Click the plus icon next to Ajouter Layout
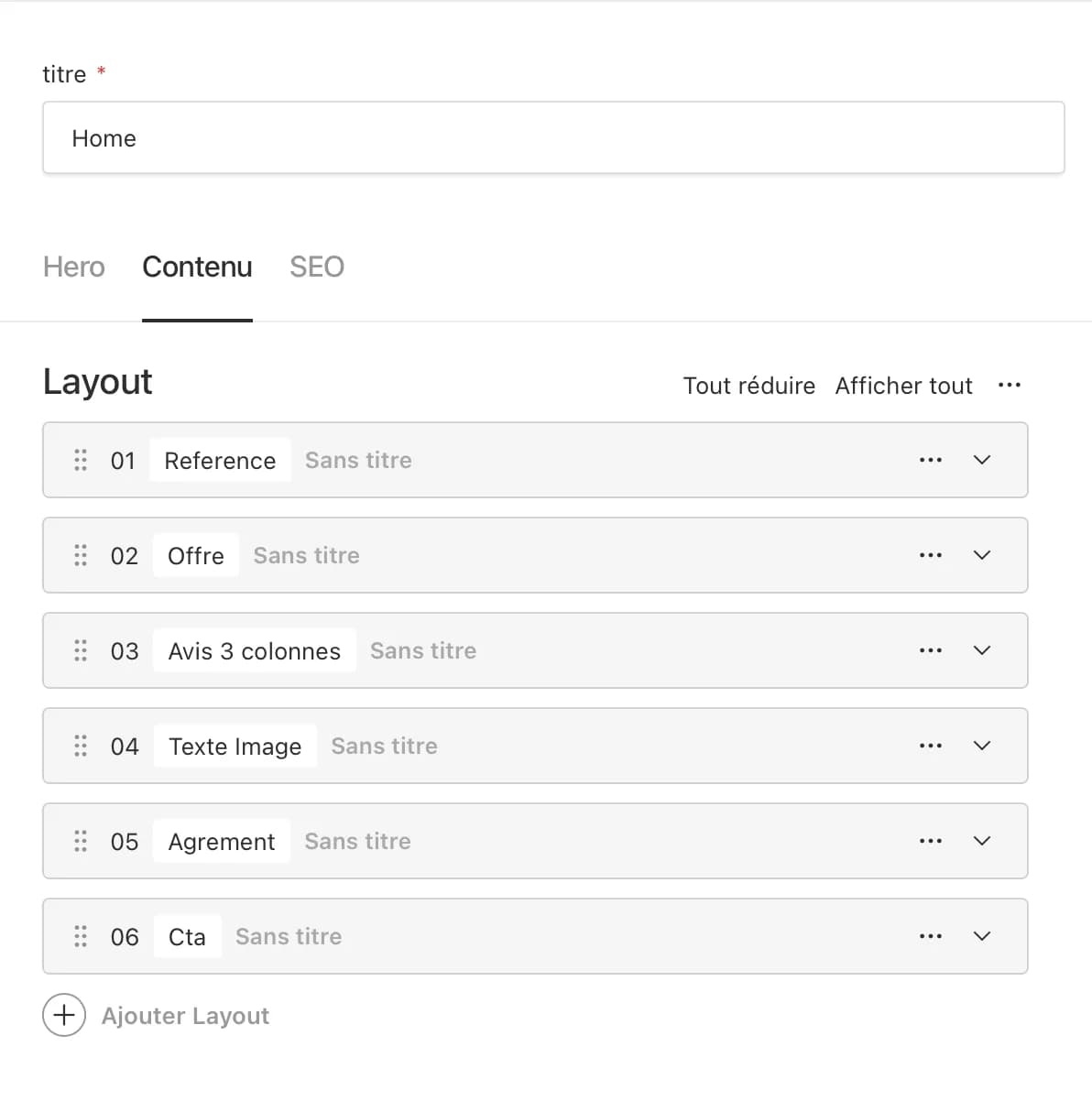This screenshot has height=1101, width=1092. 63,1015
